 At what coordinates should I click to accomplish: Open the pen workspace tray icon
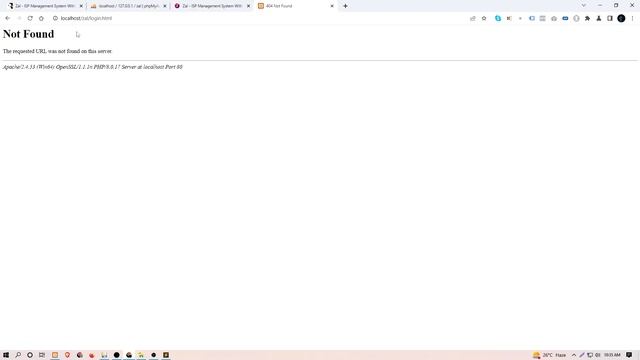point(582,355)
